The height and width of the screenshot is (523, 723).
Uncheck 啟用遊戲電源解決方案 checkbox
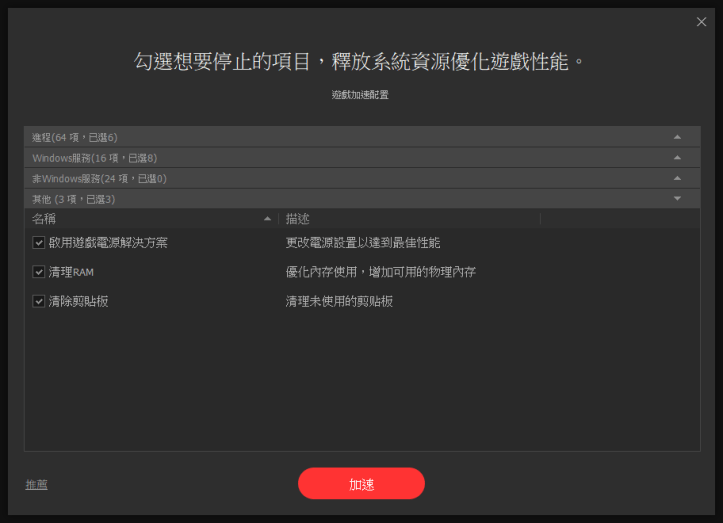(39, 243)
